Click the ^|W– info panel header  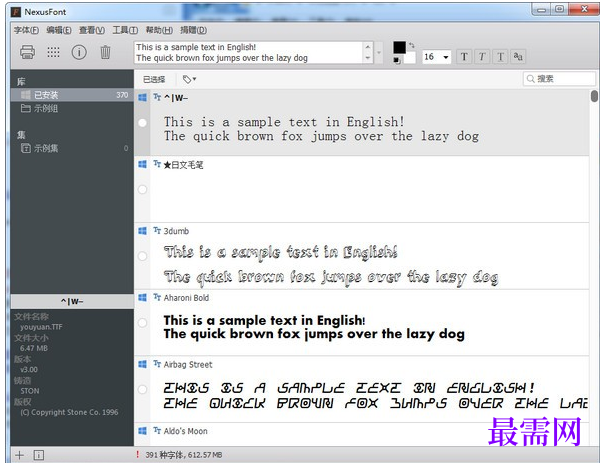coord(72,302)
